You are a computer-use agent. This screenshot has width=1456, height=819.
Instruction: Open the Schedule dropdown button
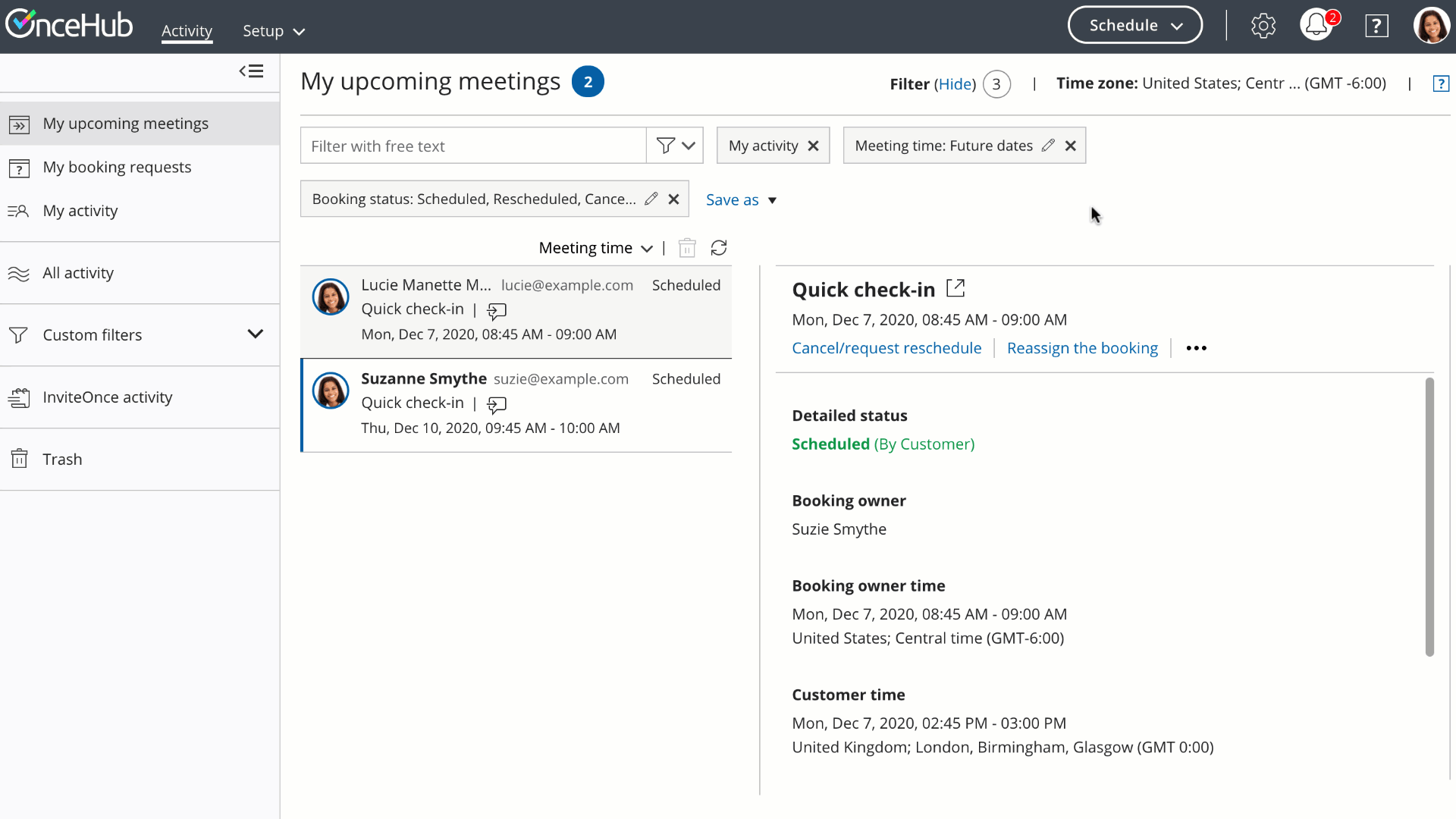tap(1134, 26)
